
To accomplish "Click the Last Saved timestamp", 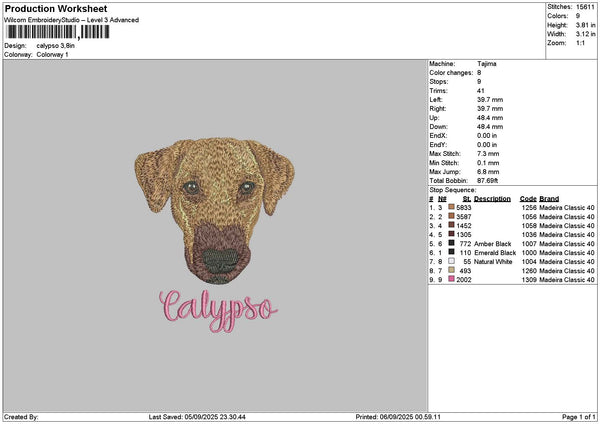I will 197,417.
